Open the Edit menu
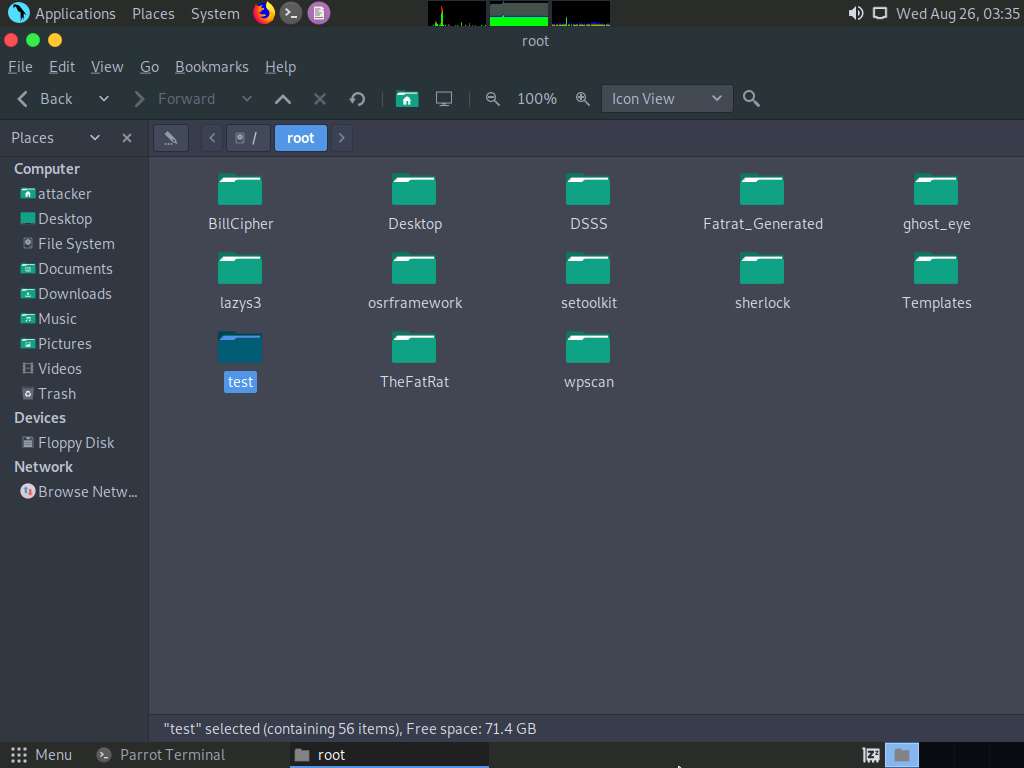The image size is (1024, 768). point(62,67)
